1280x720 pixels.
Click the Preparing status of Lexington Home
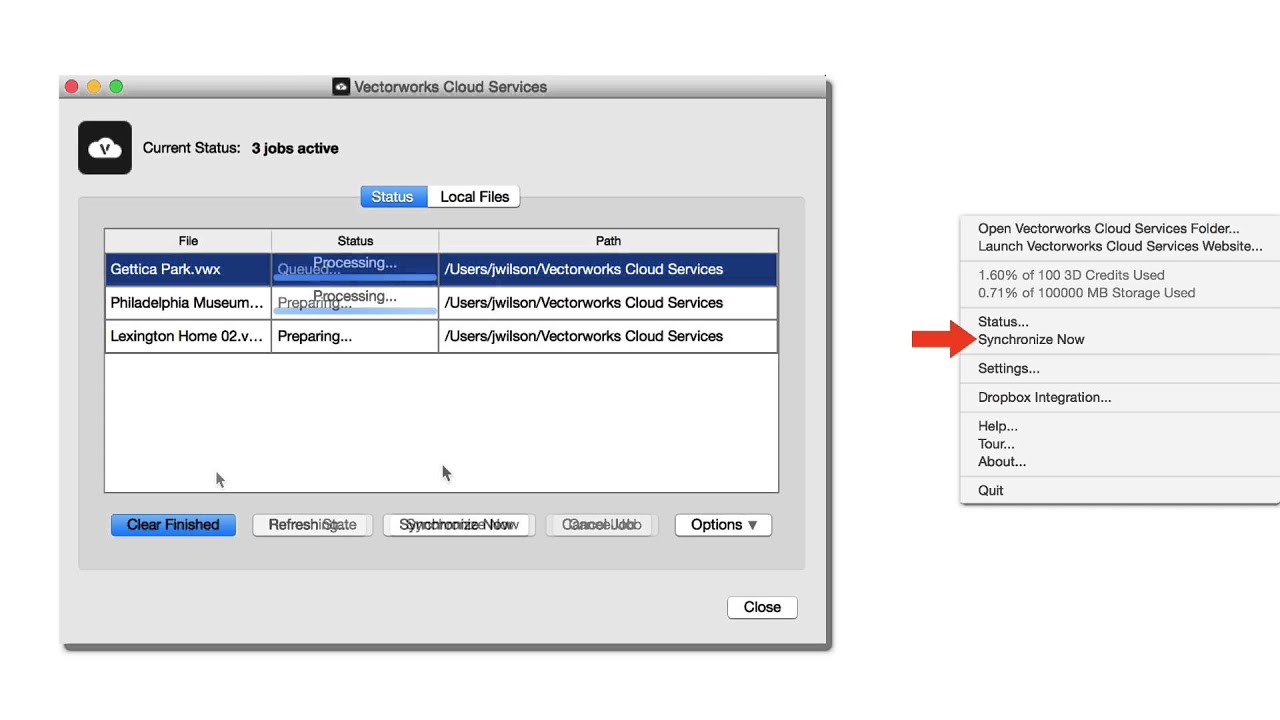pos(315,336)
